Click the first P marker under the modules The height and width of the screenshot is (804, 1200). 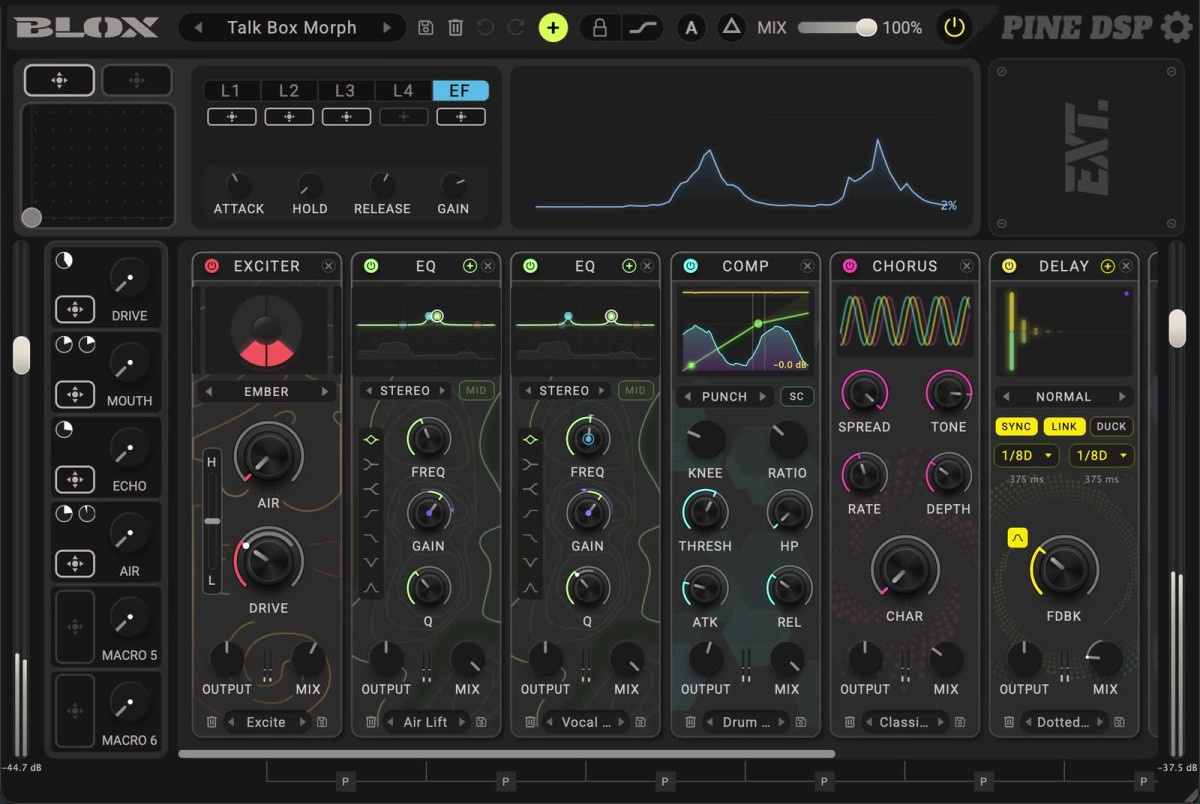coord(346,781)
